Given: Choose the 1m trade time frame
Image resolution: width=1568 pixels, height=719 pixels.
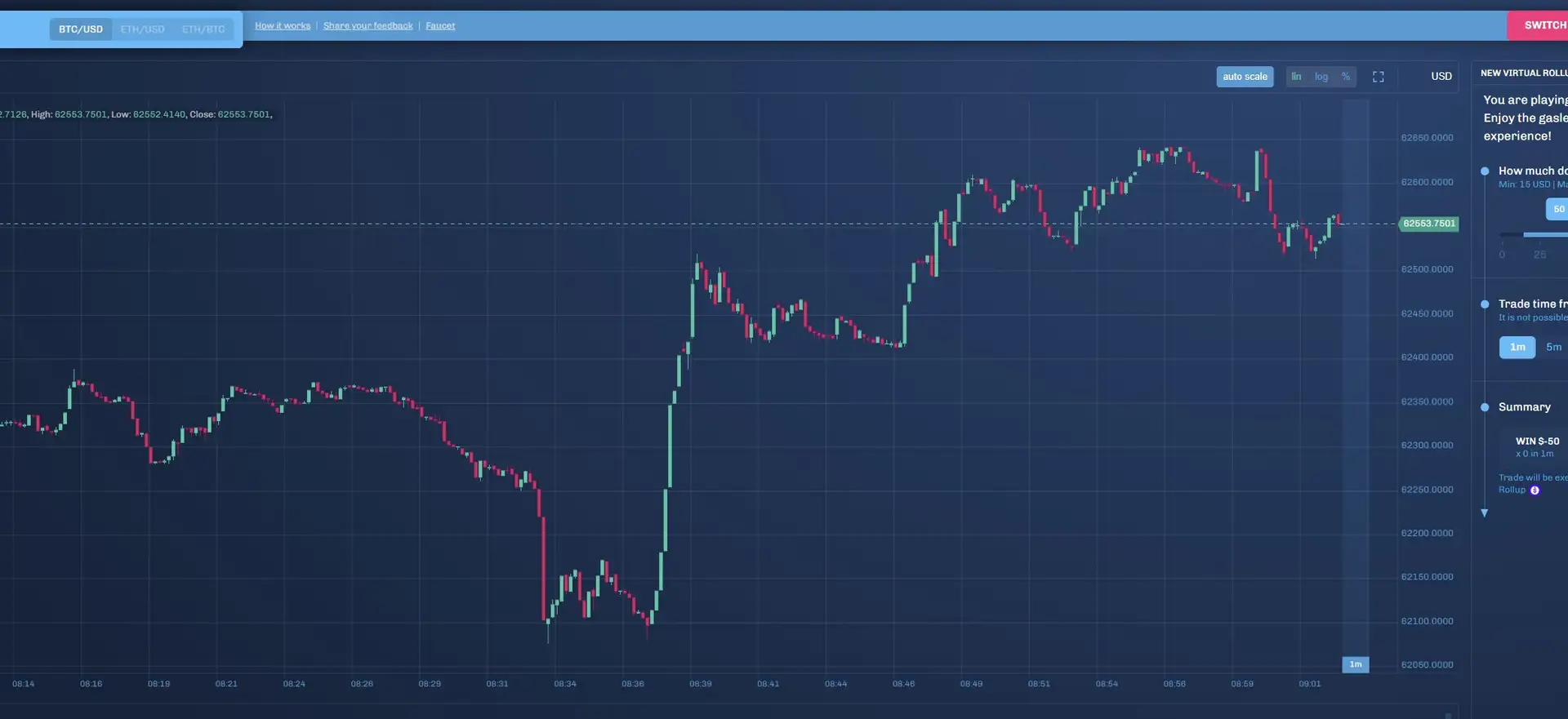Looking at the screenshot, I should 1517,348.
